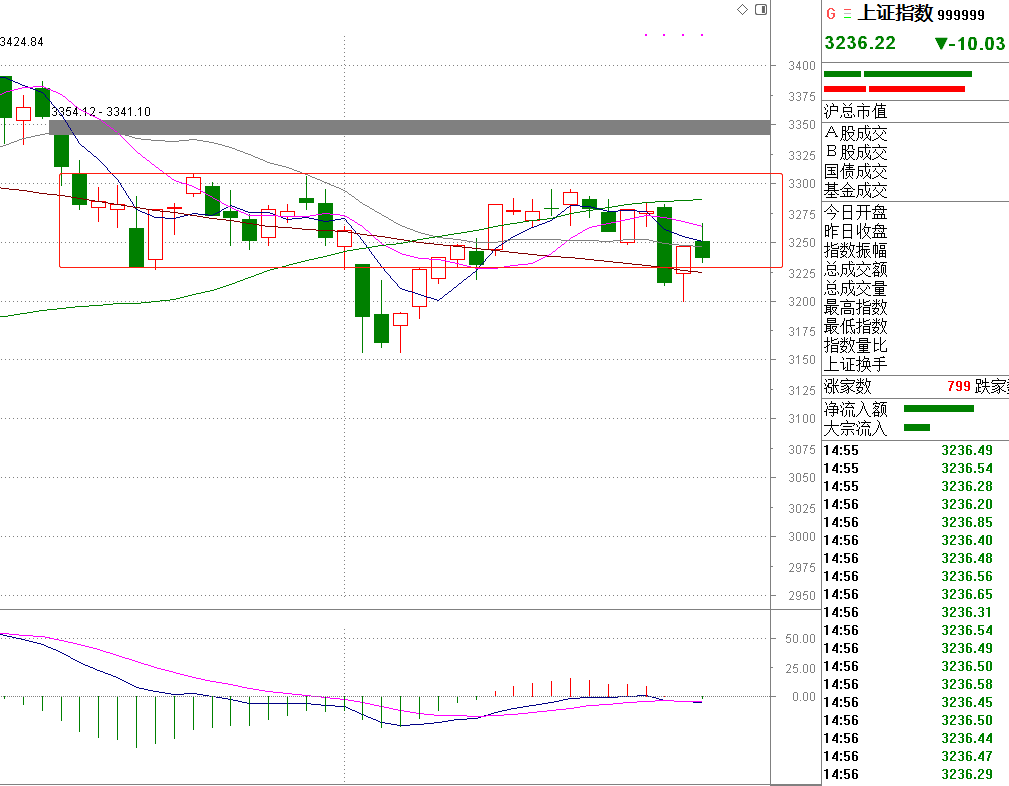Select the tick row with price 3236.65
Image resolution: width=1009 pixels, height=786 pixels.
coord(916,595)
